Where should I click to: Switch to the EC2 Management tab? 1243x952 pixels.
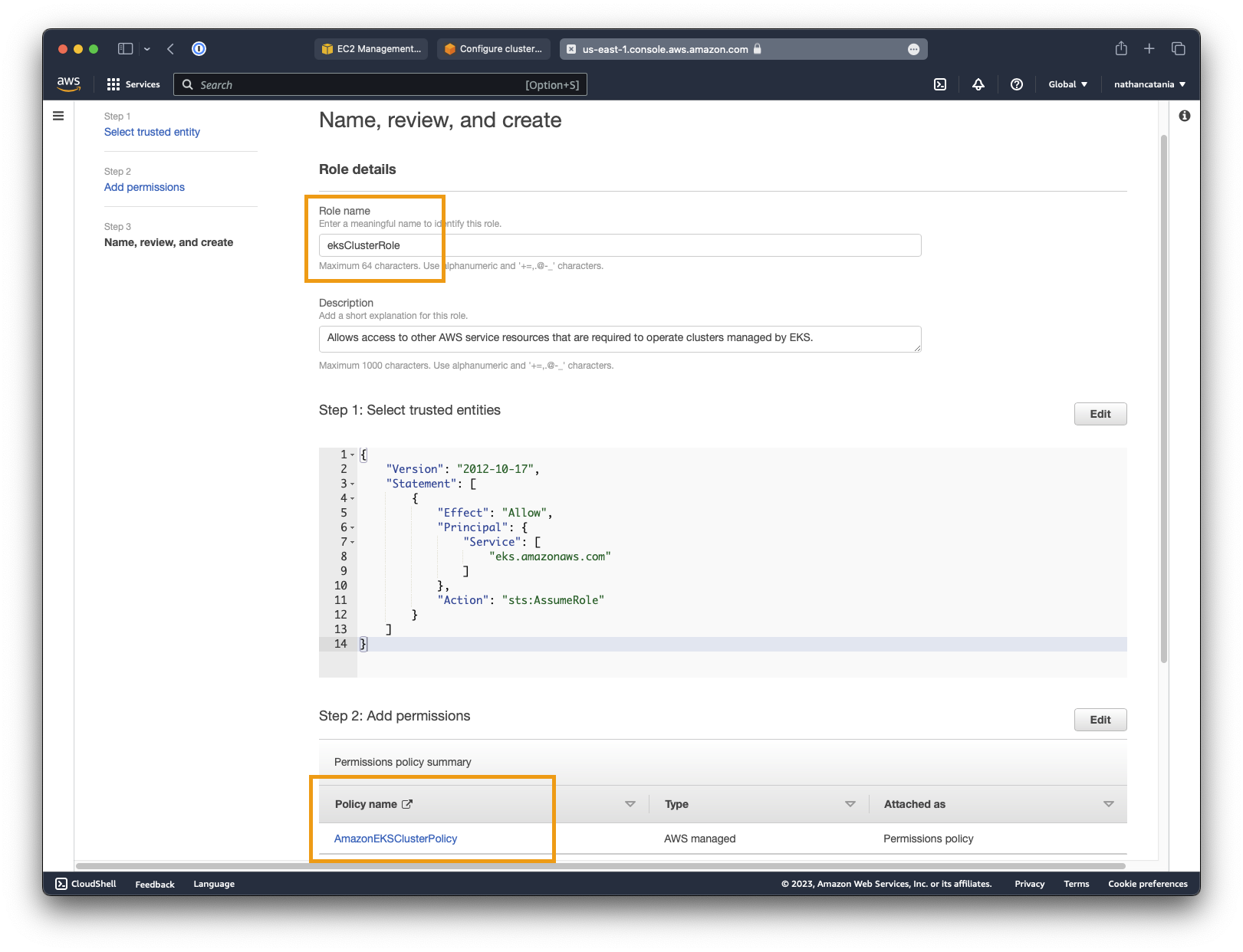(372, 49)
